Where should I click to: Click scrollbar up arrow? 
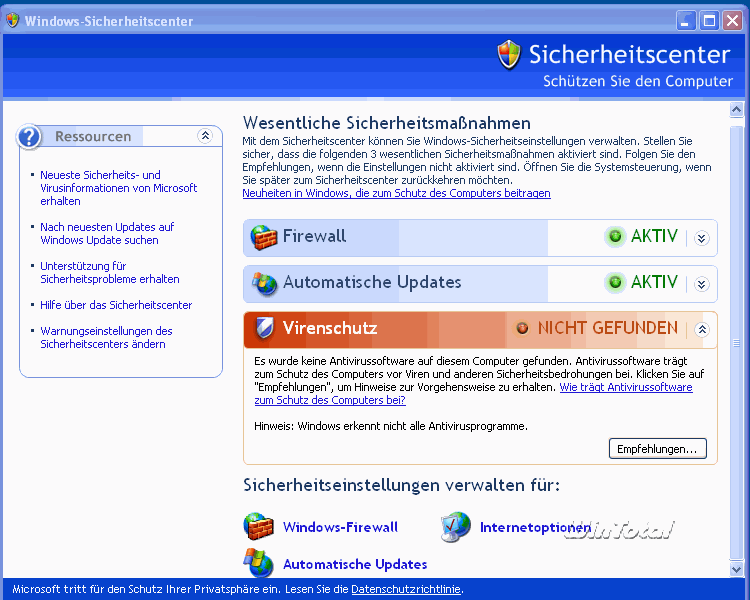tap(736, 110)
